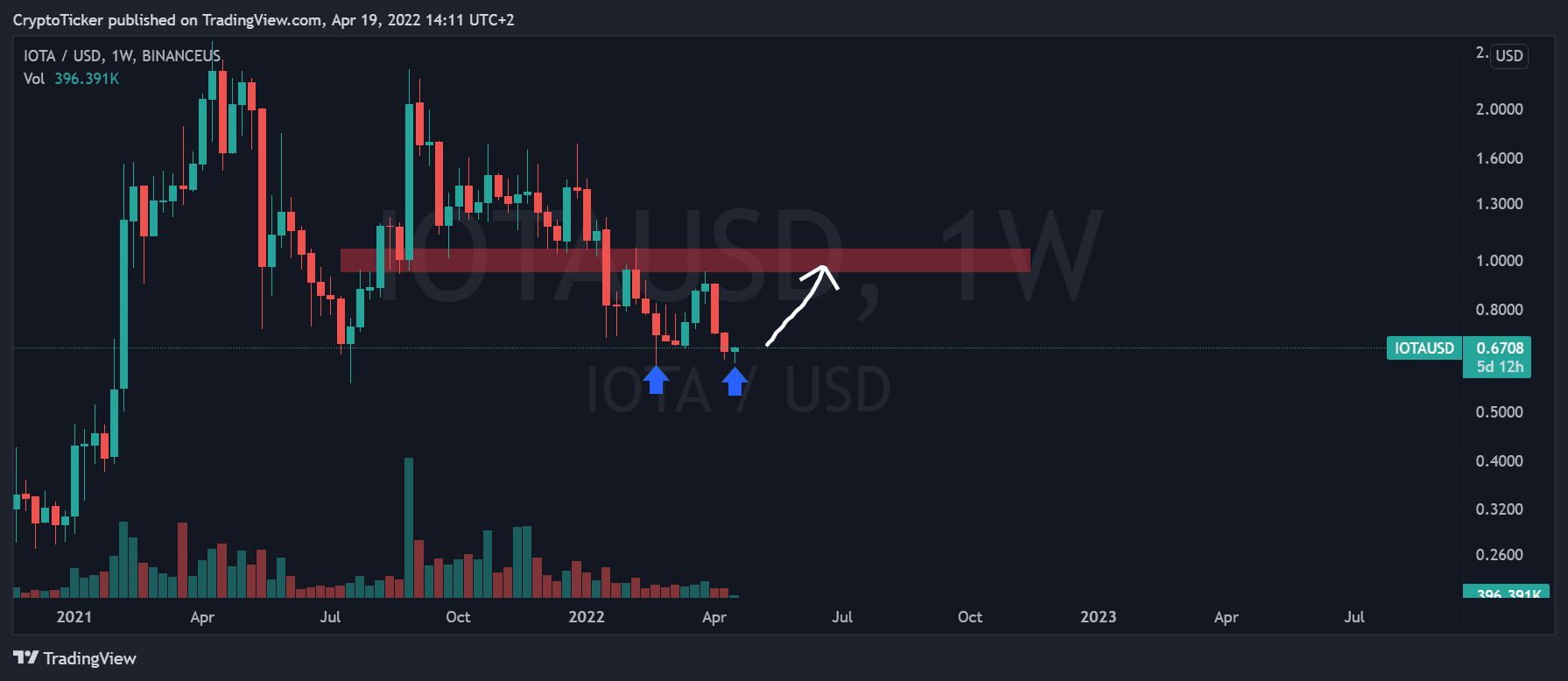Click the 0.6708 current price value
Image resolution: width=1568 pixels, height=681 pixels.
[1500, 348]
